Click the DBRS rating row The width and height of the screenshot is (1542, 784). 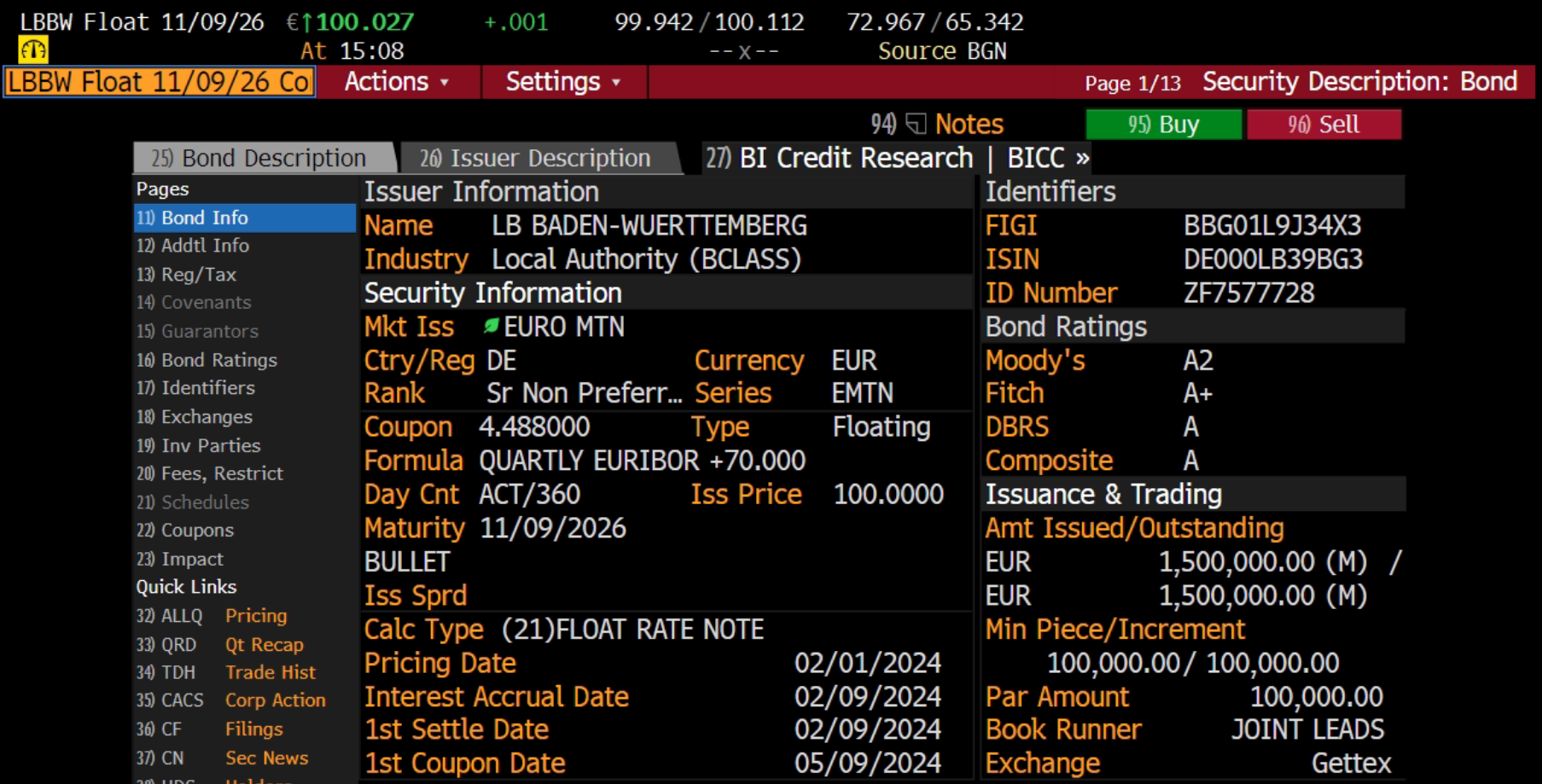(x=1193, y=427)
